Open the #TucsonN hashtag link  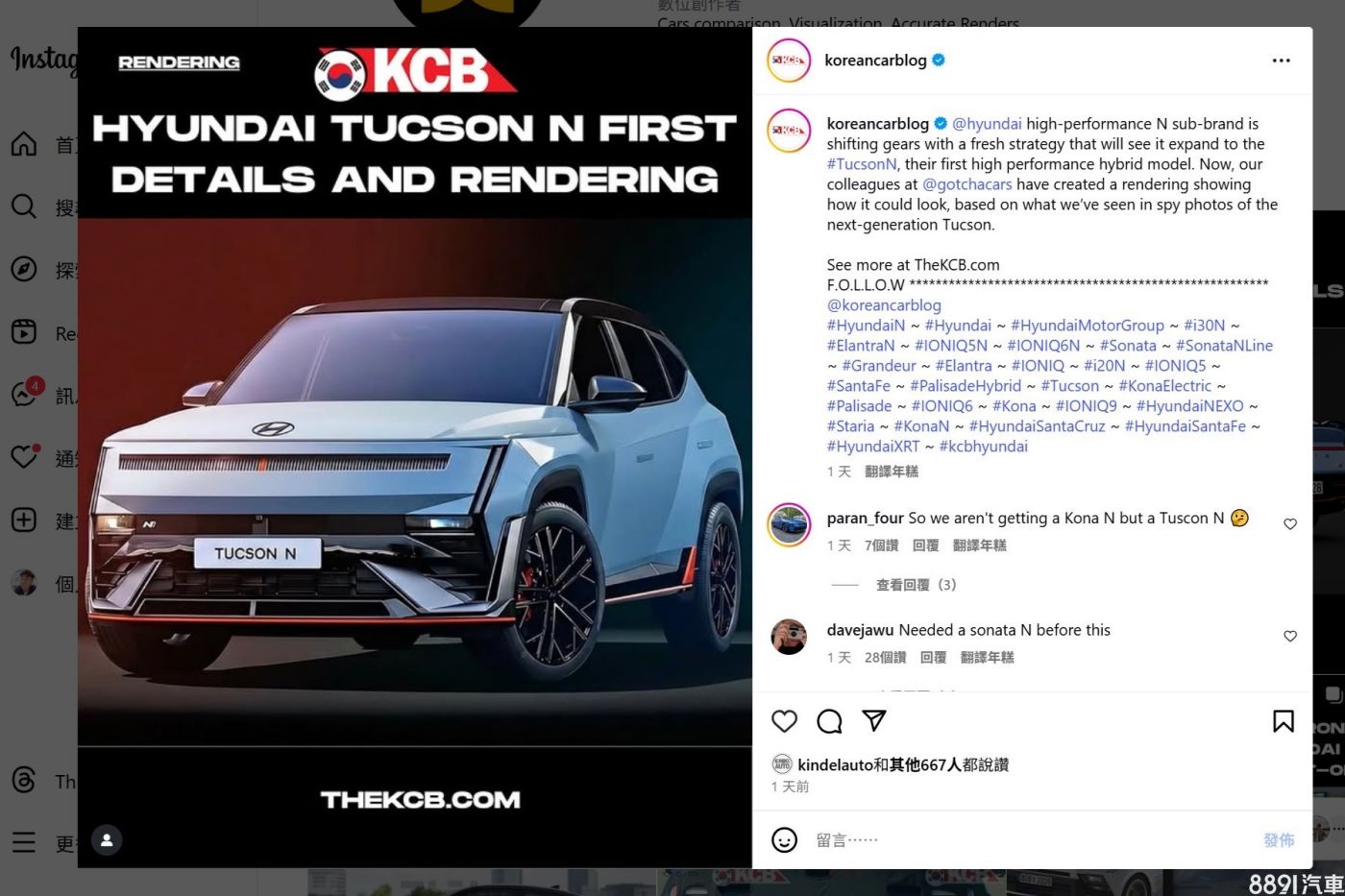pos(862,164)
